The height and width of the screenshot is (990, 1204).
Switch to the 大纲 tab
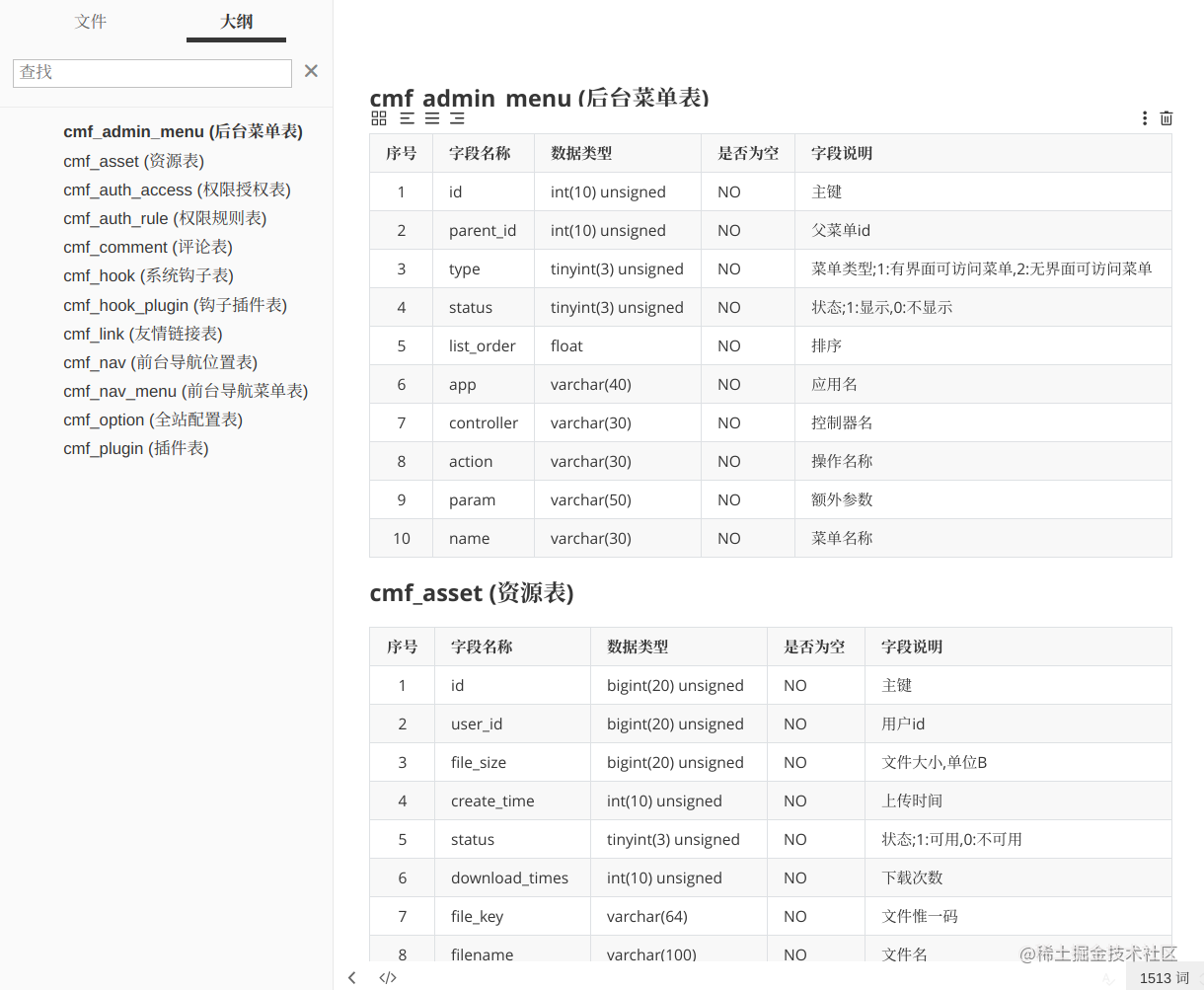click(x=235, y=21)
